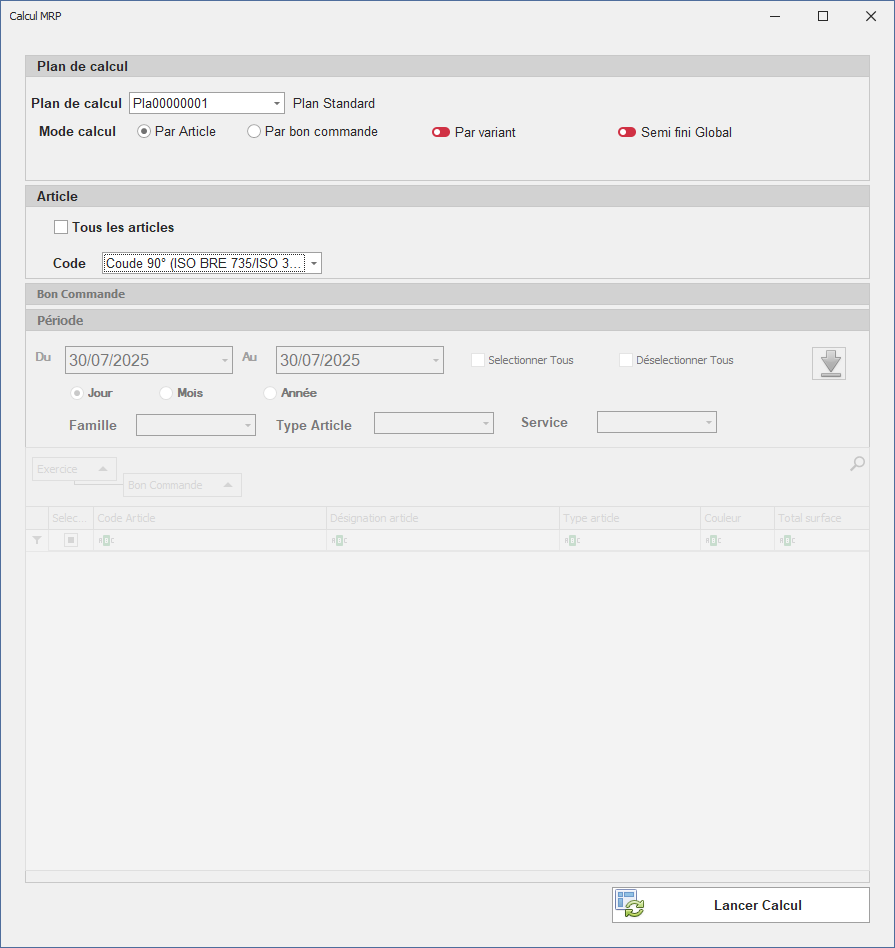Viewport: 895px width, 948px height.
Task: Click the grid filter funnel icon
Action: pyautogui.click(x=37, y=540)
